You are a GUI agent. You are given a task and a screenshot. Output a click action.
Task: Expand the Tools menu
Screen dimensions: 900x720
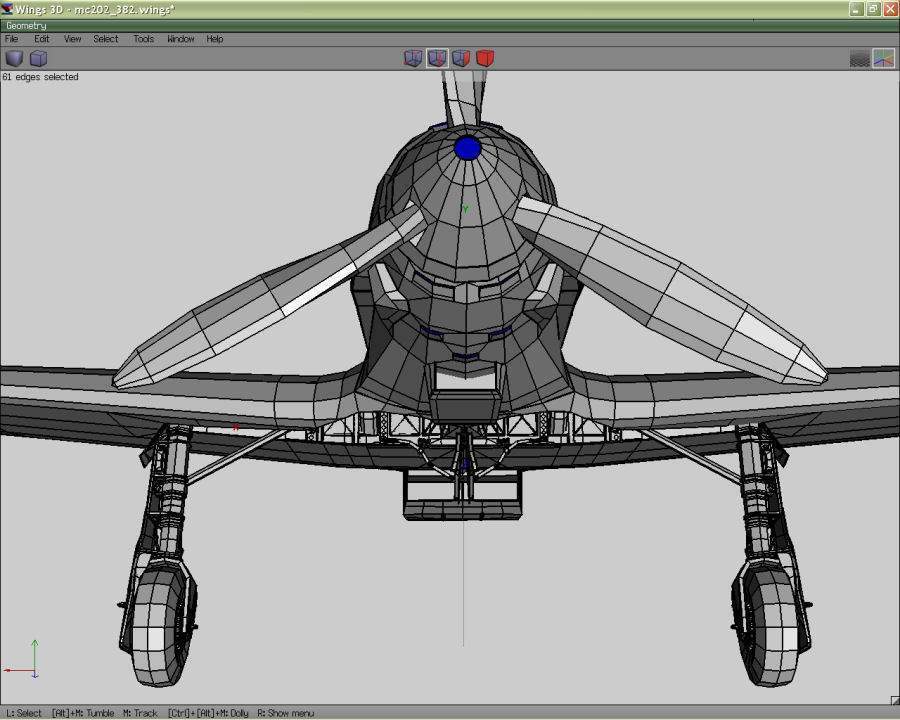[x=144, y=39]
